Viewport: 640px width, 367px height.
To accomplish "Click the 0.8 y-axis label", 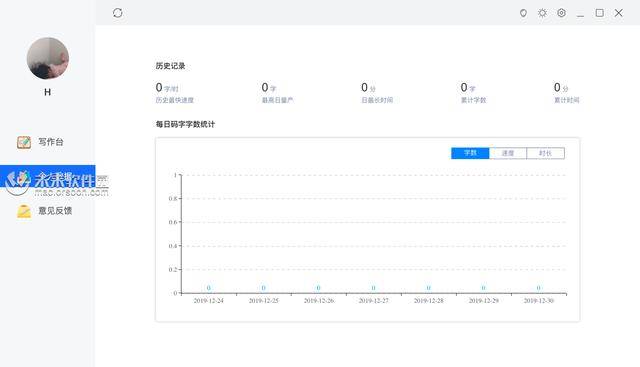I will pos(173,198).
